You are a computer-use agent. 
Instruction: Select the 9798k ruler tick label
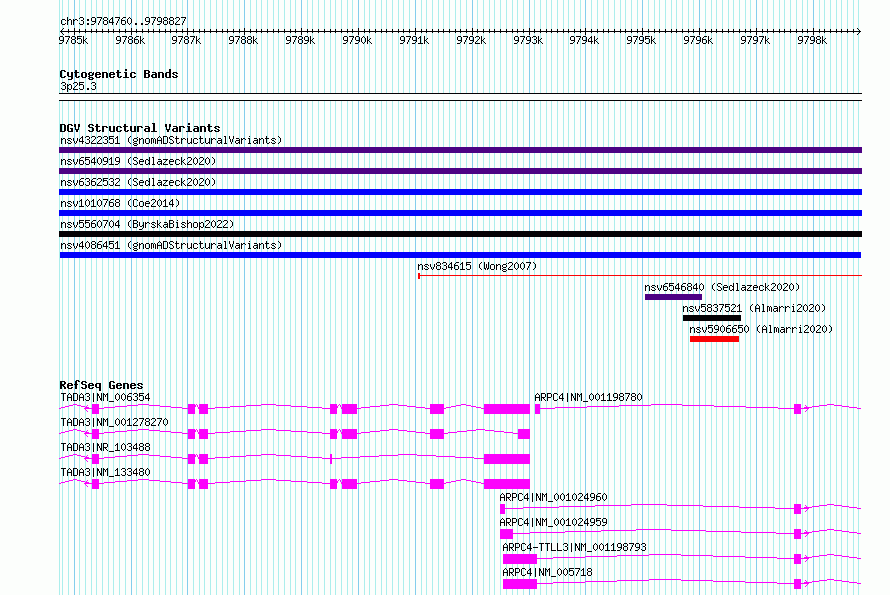tap(812, 41)
